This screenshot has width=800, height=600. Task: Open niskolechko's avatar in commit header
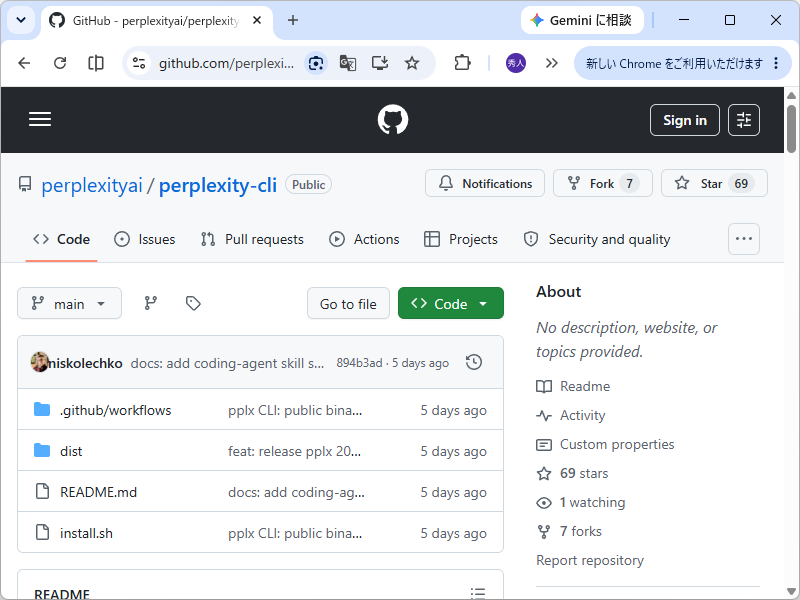(x=39, y=362)
